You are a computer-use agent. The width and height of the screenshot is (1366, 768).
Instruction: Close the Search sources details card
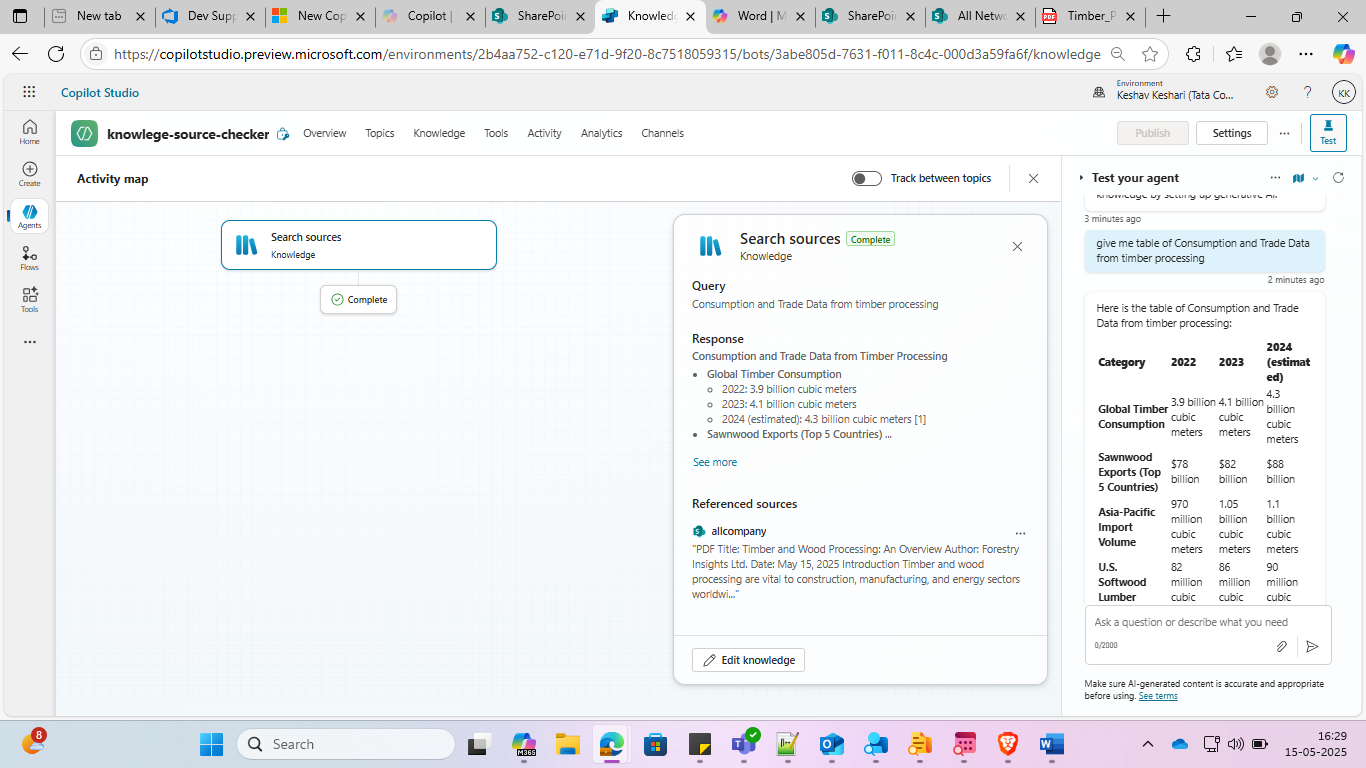coord(1017,246)
